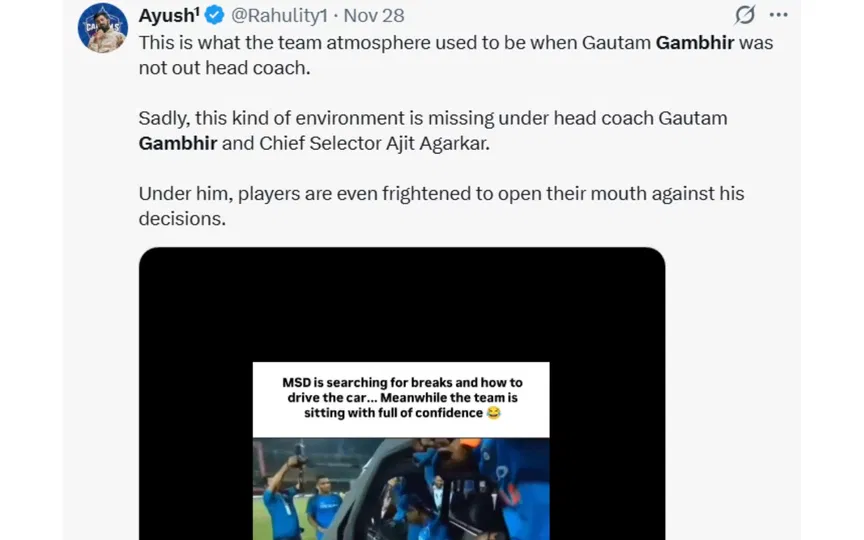The height and width of the screenshot is (540, 864).
Task: Click bold Gambhir before Chief Selector
Action: tap(178, 143)
